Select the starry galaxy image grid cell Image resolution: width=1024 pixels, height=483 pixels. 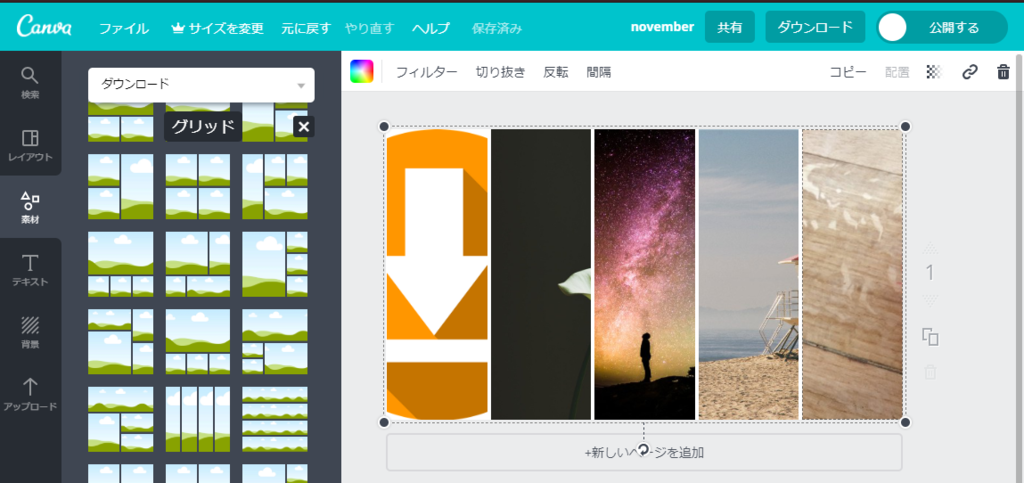(645, 274)
